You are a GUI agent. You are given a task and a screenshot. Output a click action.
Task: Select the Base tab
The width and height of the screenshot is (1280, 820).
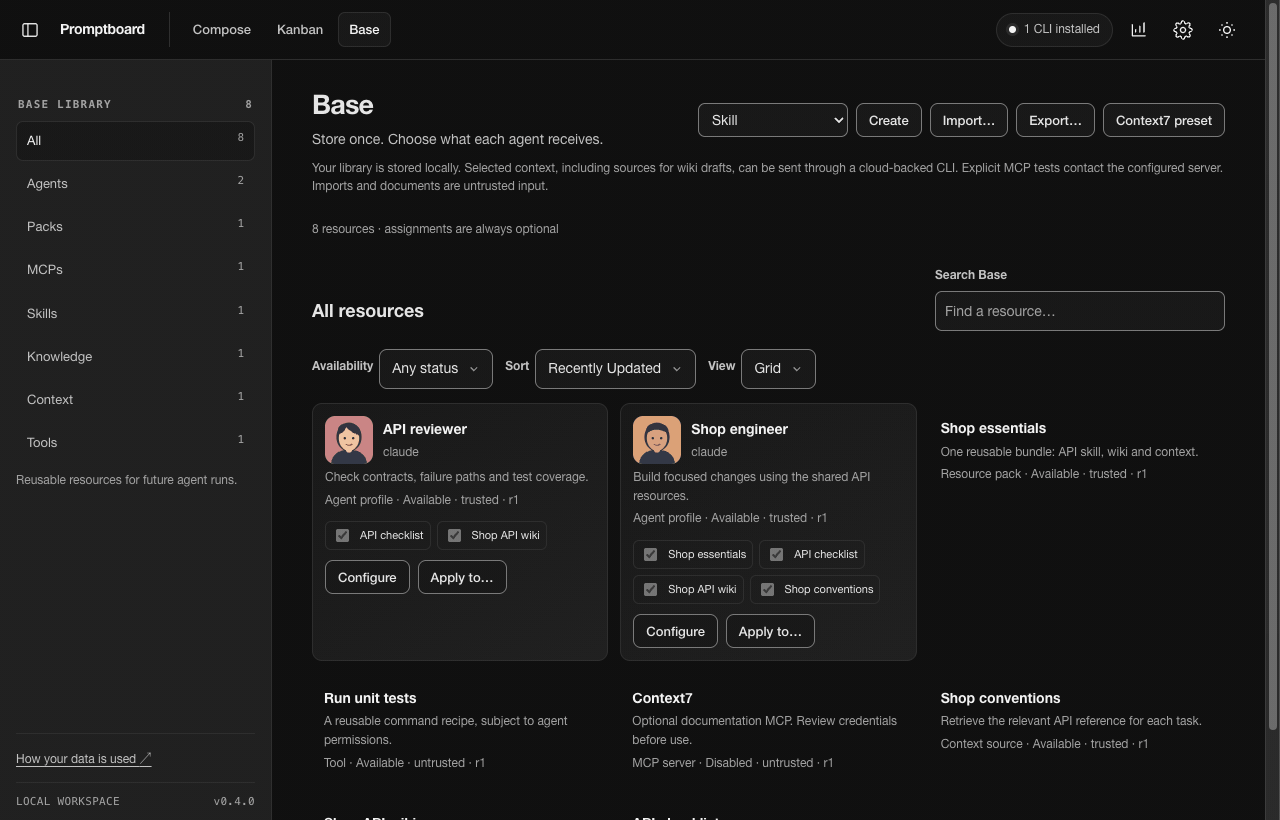pos(364,30)
